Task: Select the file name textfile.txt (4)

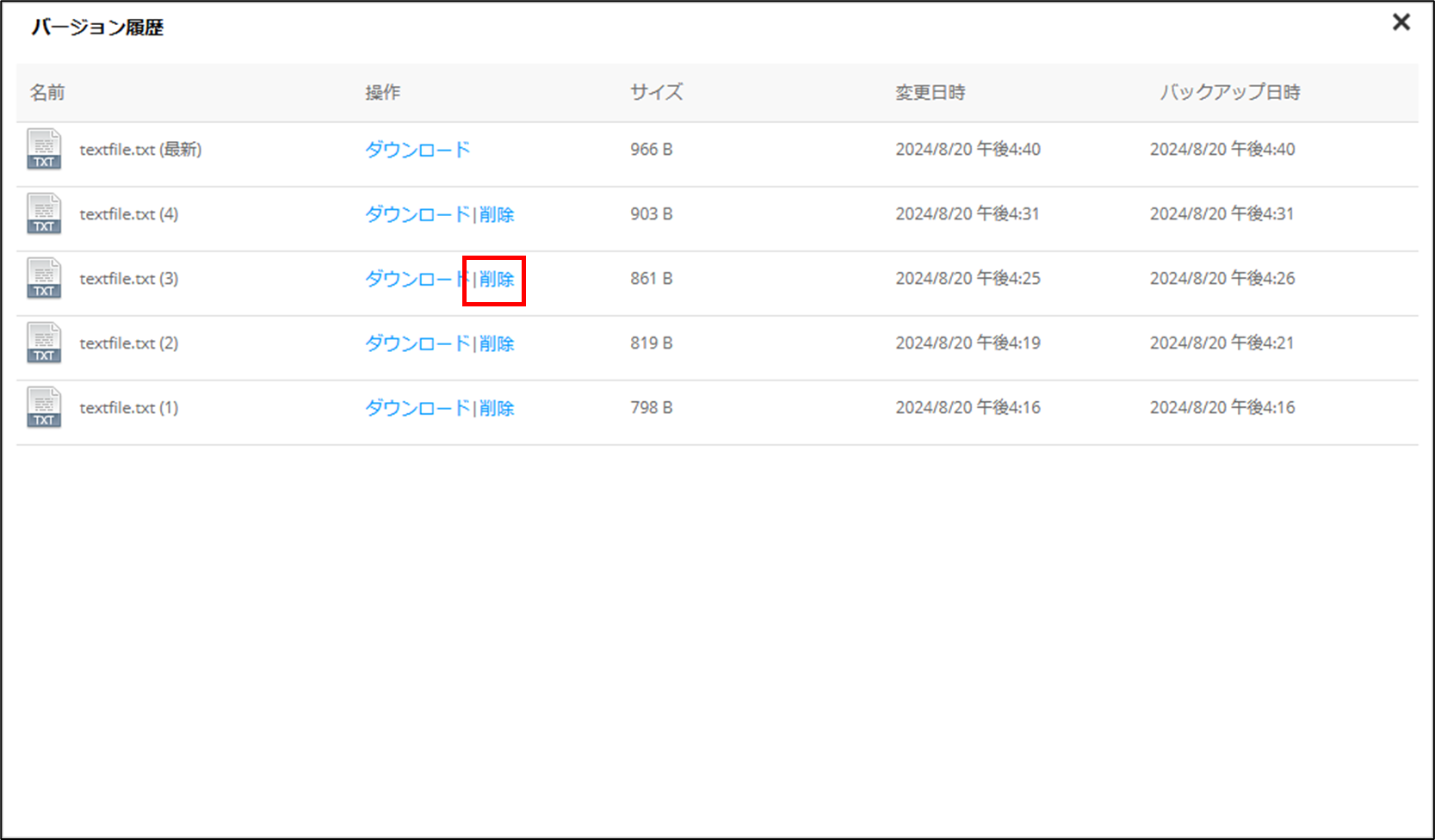Action: click(x=129, y=213)
